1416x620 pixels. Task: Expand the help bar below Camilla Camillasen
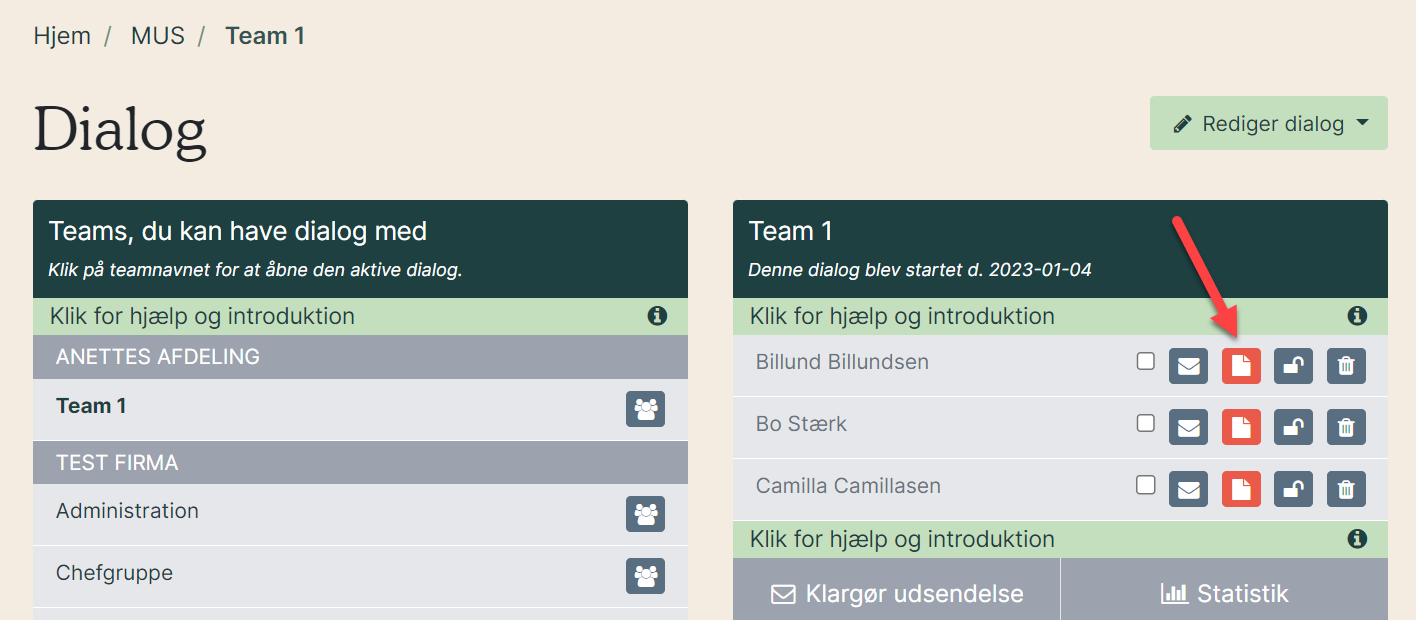[x=1060, y=540]
